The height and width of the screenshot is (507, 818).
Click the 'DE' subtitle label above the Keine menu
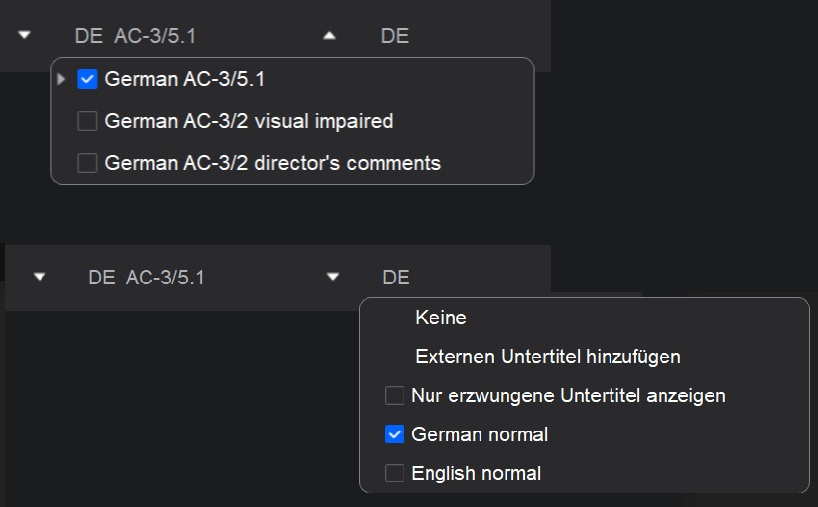point(396,277)
